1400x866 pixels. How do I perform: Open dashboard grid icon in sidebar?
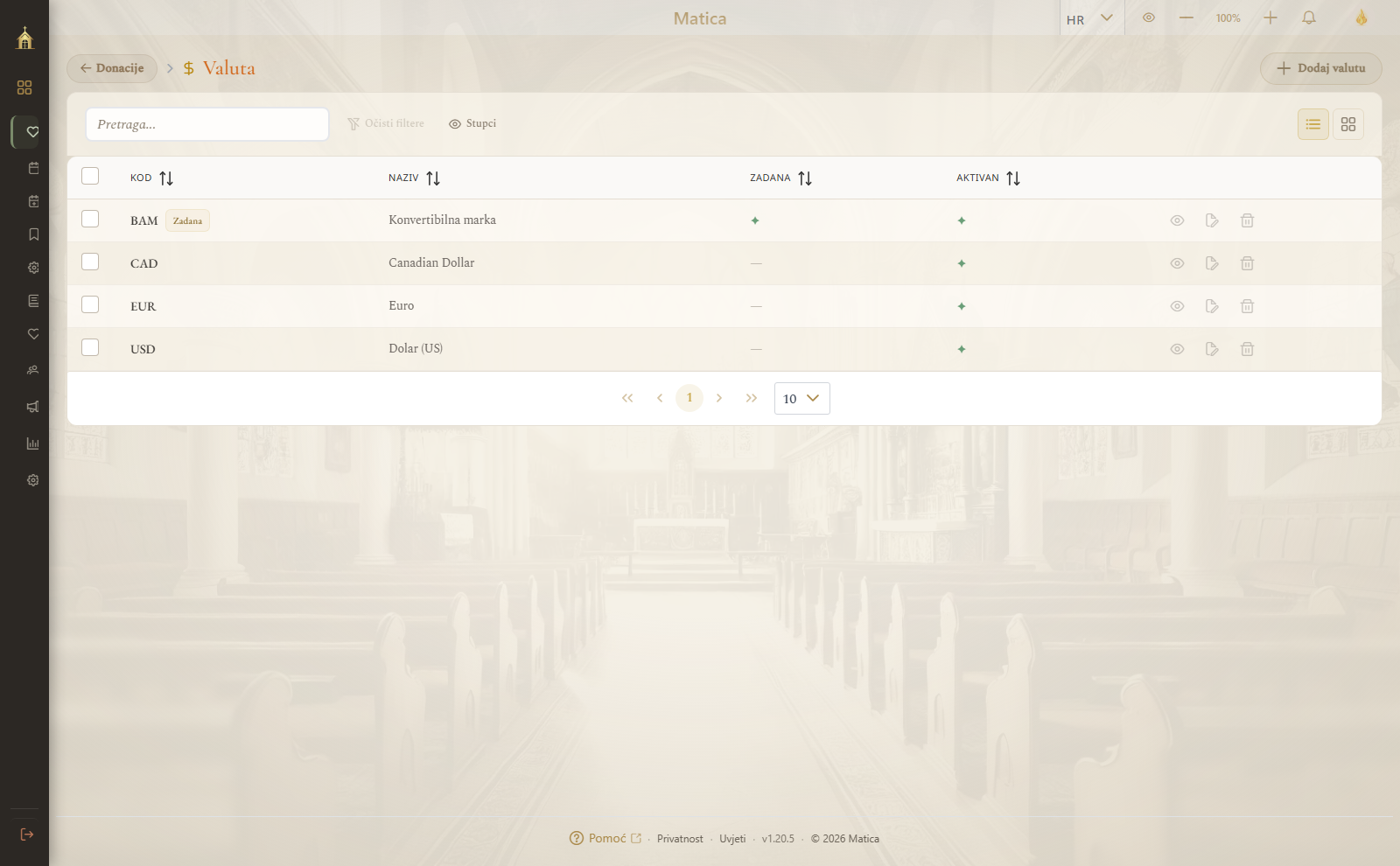[24, 87]
